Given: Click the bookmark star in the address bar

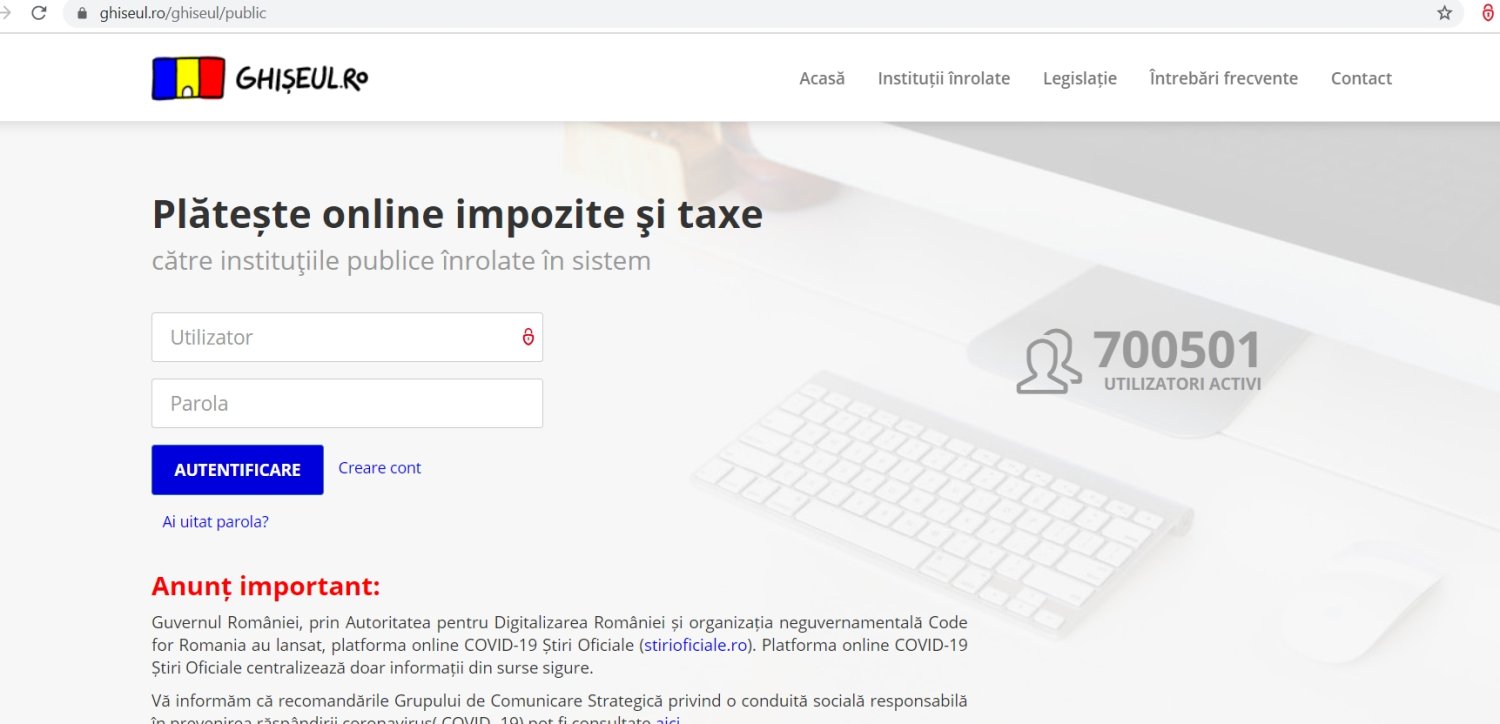Looking at the screenshot, I should point(1443,13).
